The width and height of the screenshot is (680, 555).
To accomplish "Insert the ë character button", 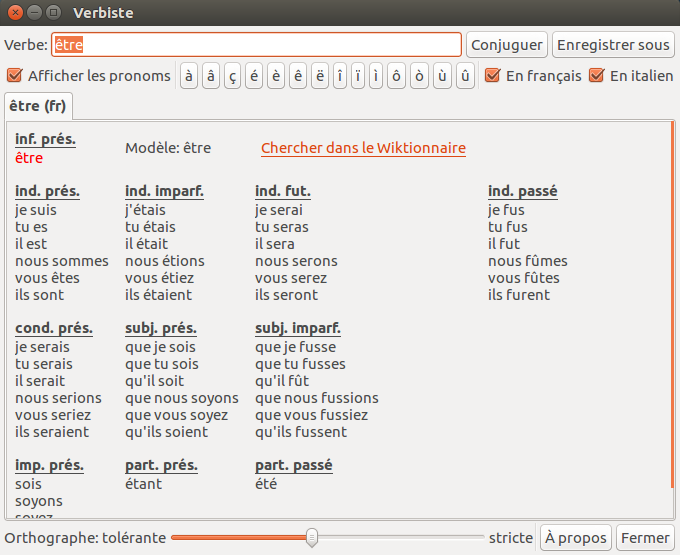I will 319,76.
